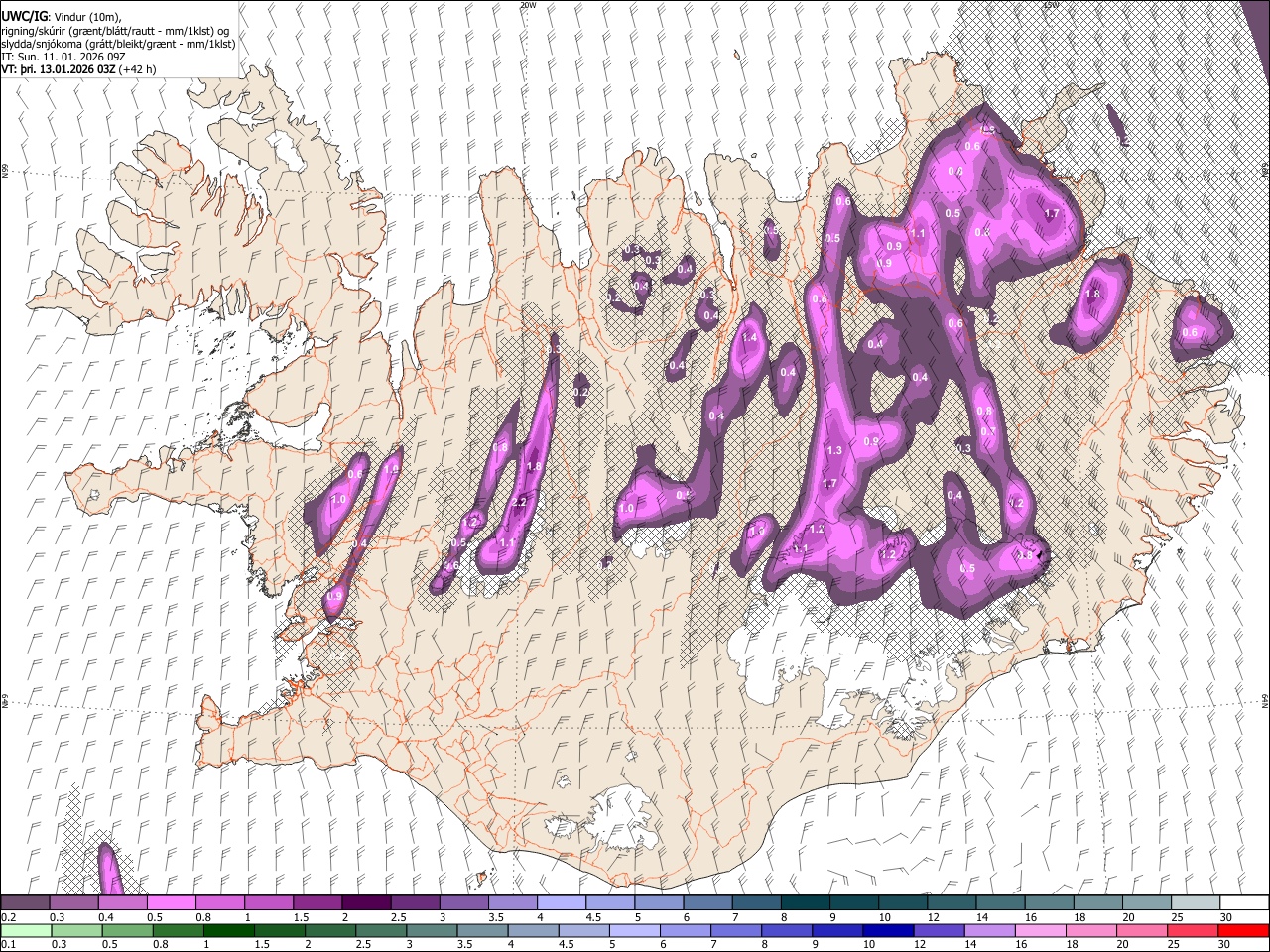Click the '64N' latitude label at right edge
Image resolution: width=1270 pixels, height=952 pixels.
(1265, 700)
